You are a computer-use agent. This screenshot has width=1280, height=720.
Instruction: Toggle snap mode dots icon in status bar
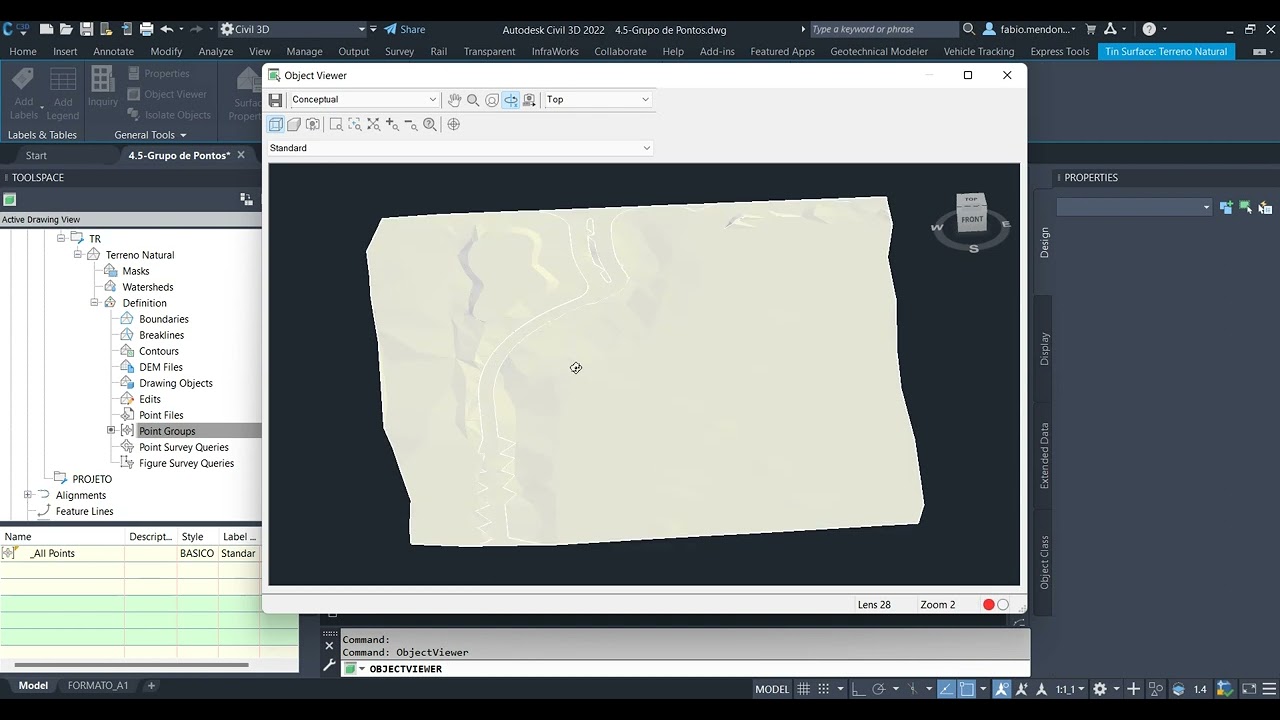(824, 689)
